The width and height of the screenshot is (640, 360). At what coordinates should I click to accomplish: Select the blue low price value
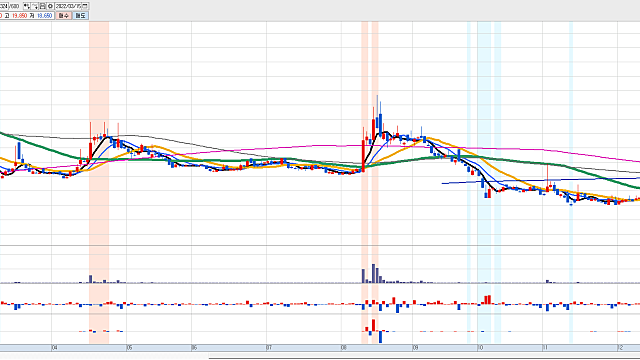(x=44, y=16)
